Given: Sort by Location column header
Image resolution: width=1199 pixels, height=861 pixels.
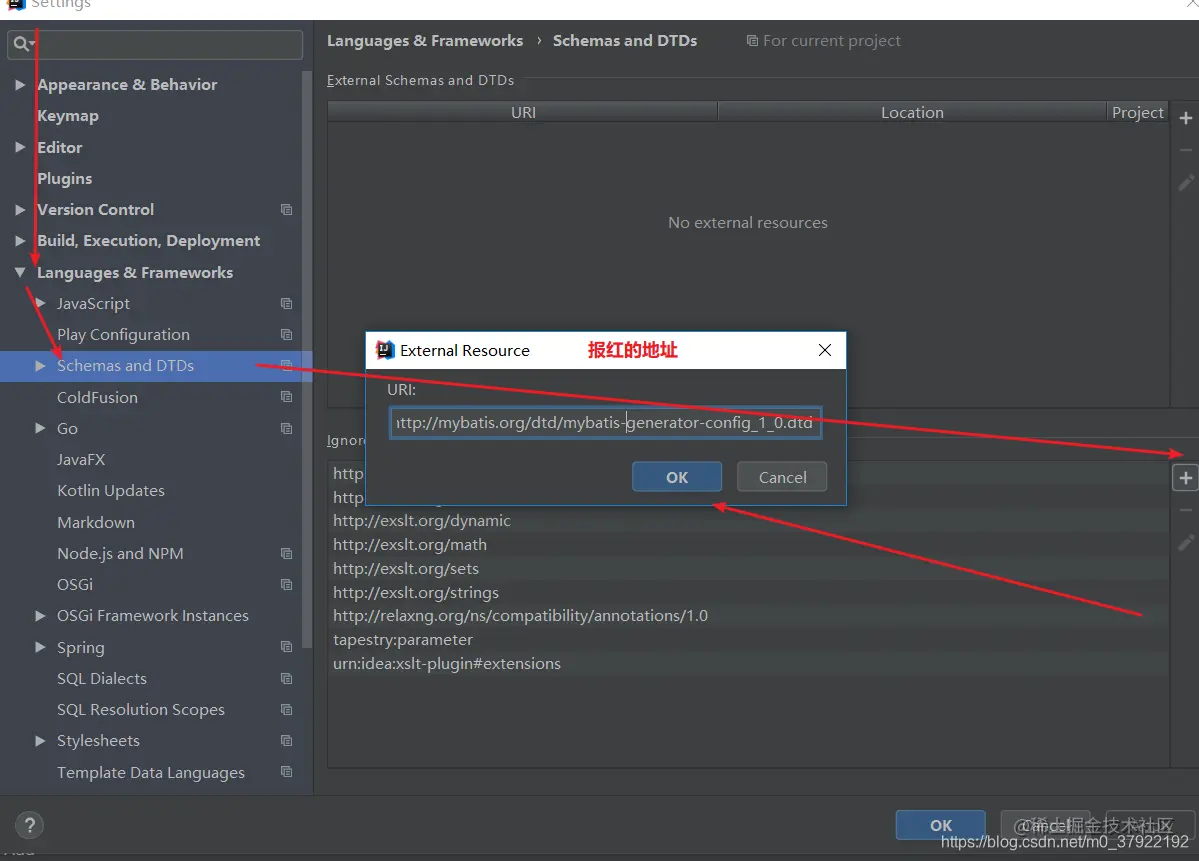Looking at the screenshot, I should point(911,112).
